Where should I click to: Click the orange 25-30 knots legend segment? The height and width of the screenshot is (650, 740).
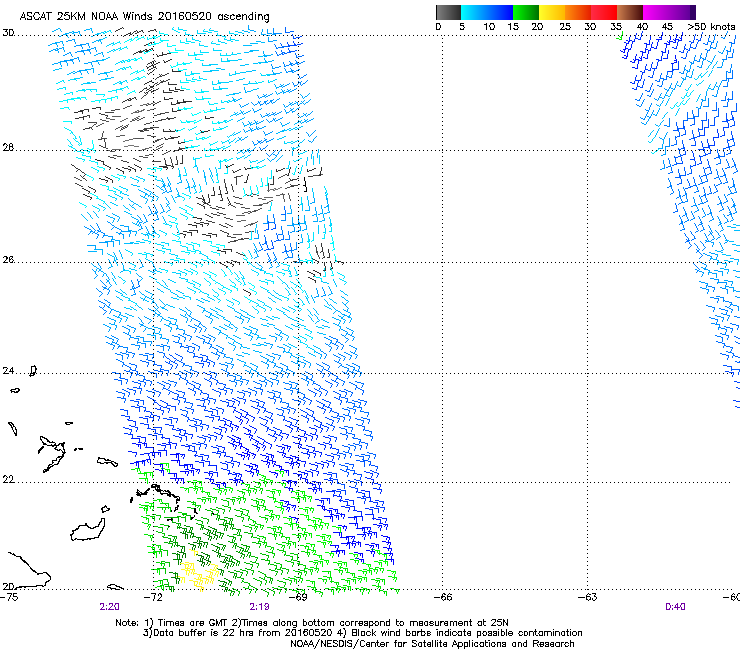point(578,12)
